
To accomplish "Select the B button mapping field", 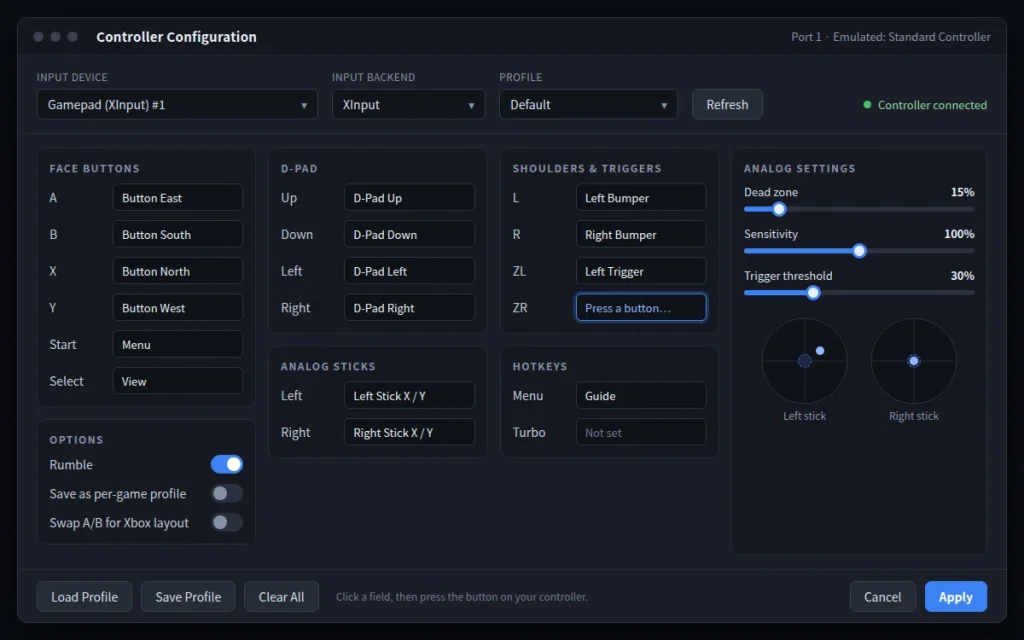I will pos(178,234).
